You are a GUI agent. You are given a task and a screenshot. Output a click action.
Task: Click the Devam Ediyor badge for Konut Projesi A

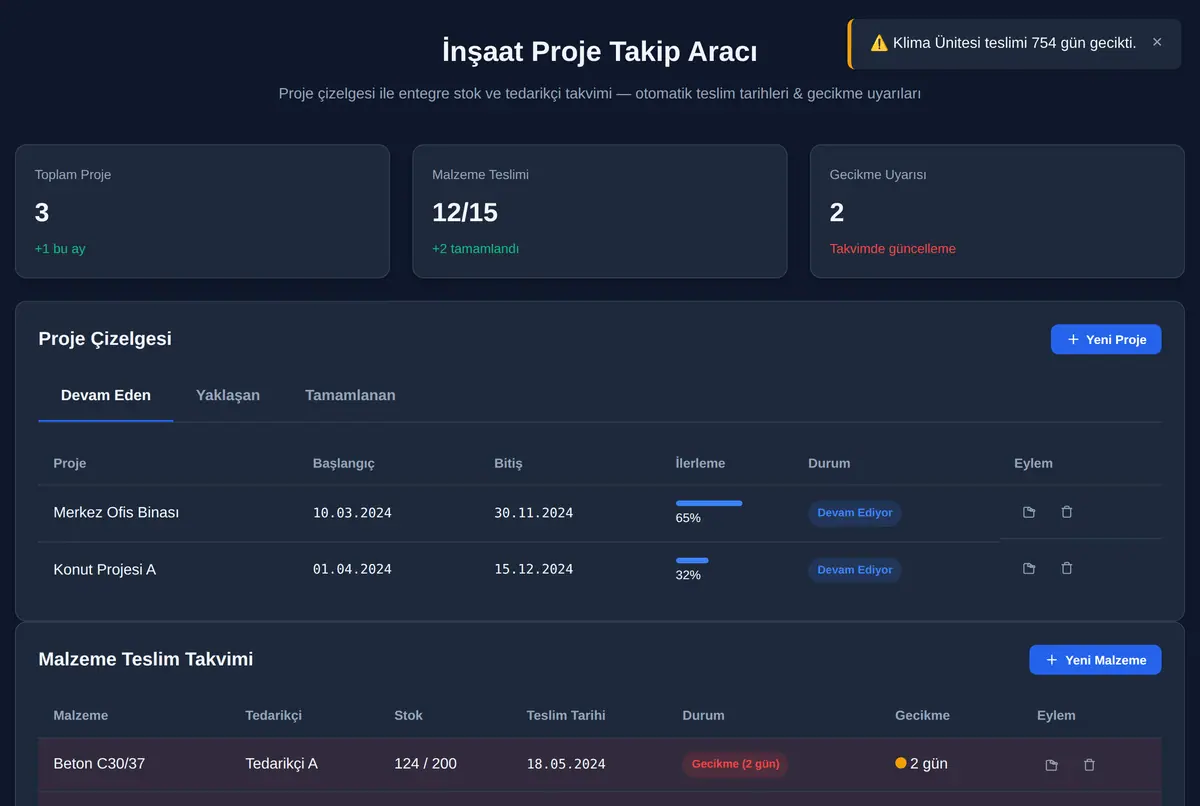click(x=855, y=570)
